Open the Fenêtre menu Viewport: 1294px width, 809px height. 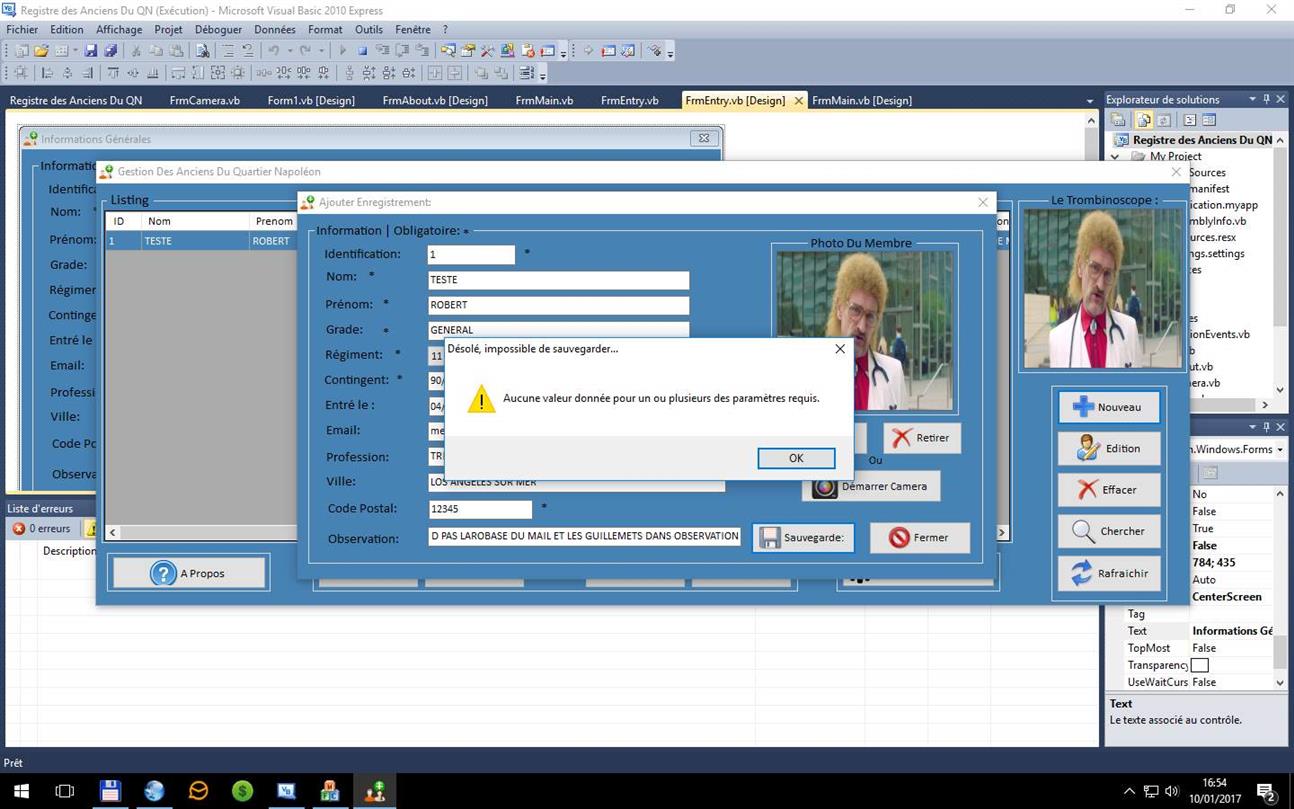click(x=413, y=30)
